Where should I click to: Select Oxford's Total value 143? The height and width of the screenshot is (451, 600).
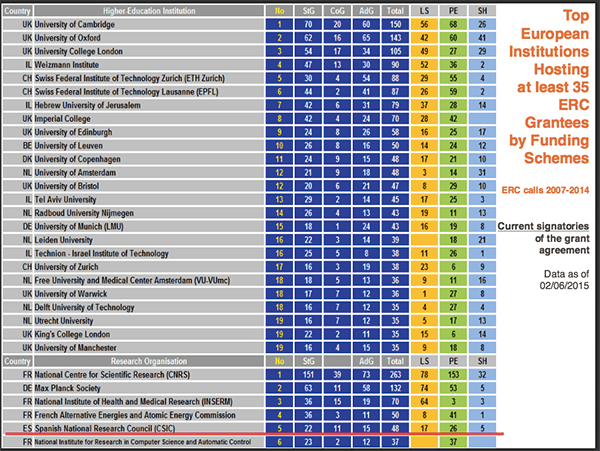[x=395, y=38]
